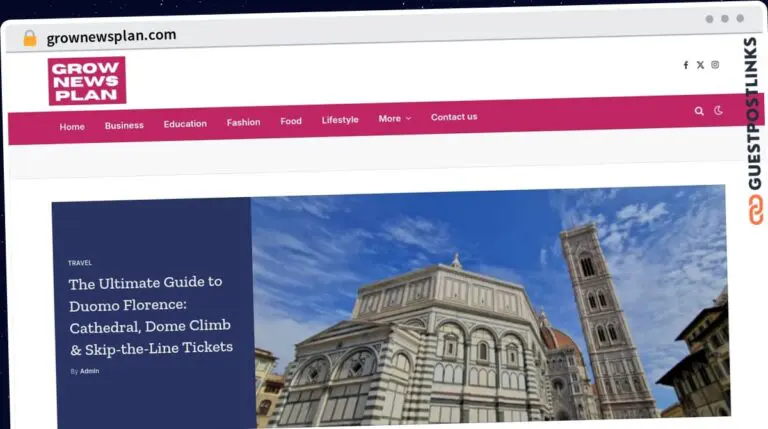The image size is (768, 429).
Task: Click the Grow News Plan logo
Action: pyautogui.click(x=87, y=81)
